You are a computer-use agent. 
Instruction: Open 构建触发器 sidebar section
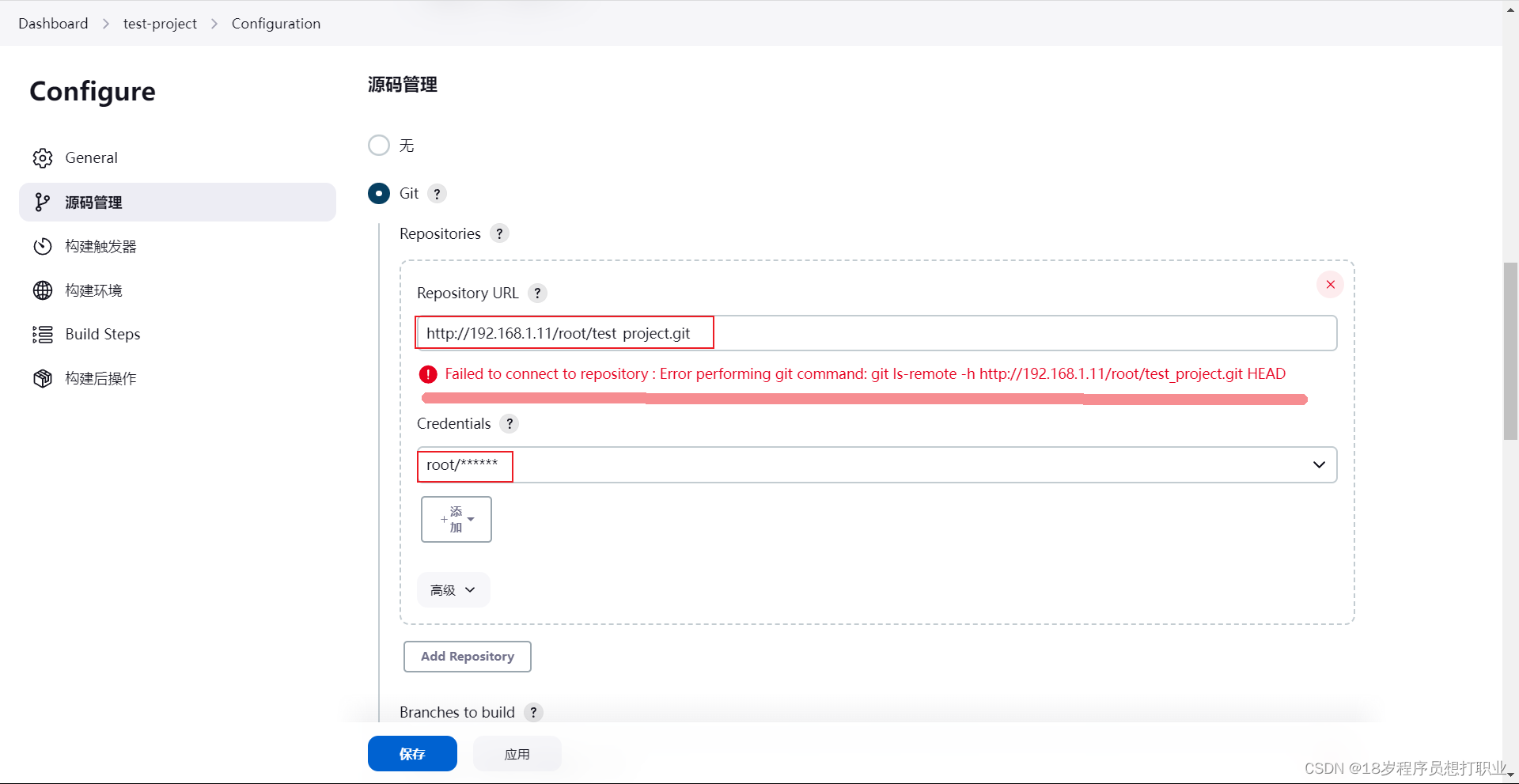coord(177,246)
